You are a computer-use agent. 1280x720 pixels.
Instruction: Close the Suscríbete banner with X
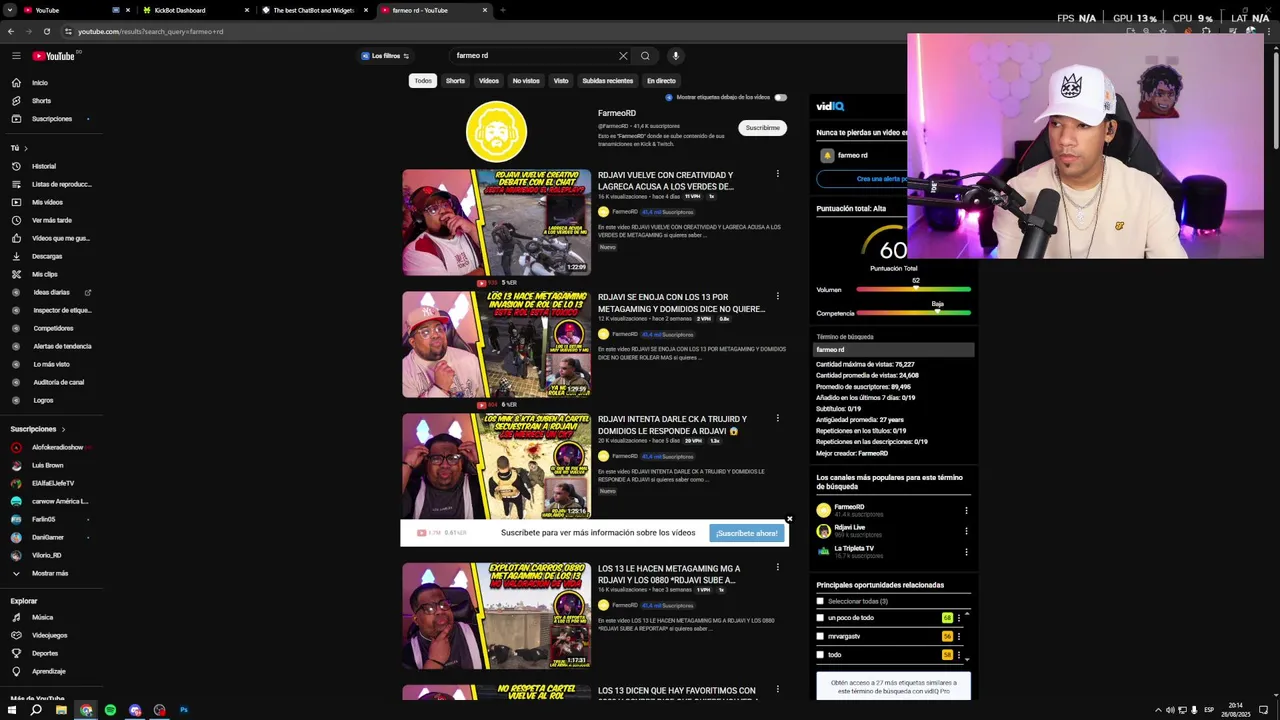tap(789, 520)
